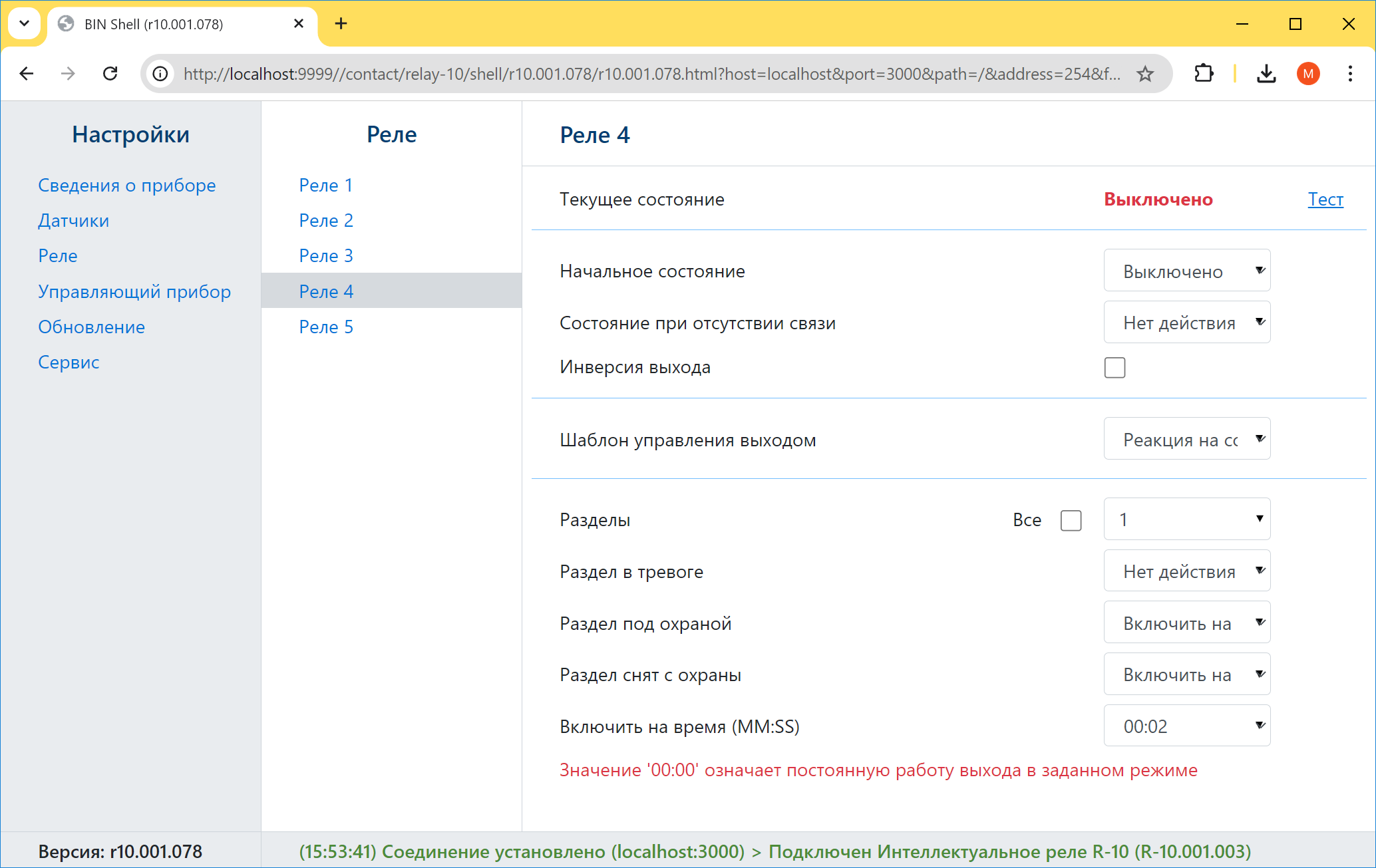
Task: Toggle the Все checkbox for Разделы
Action: [x=1071, y=520]
